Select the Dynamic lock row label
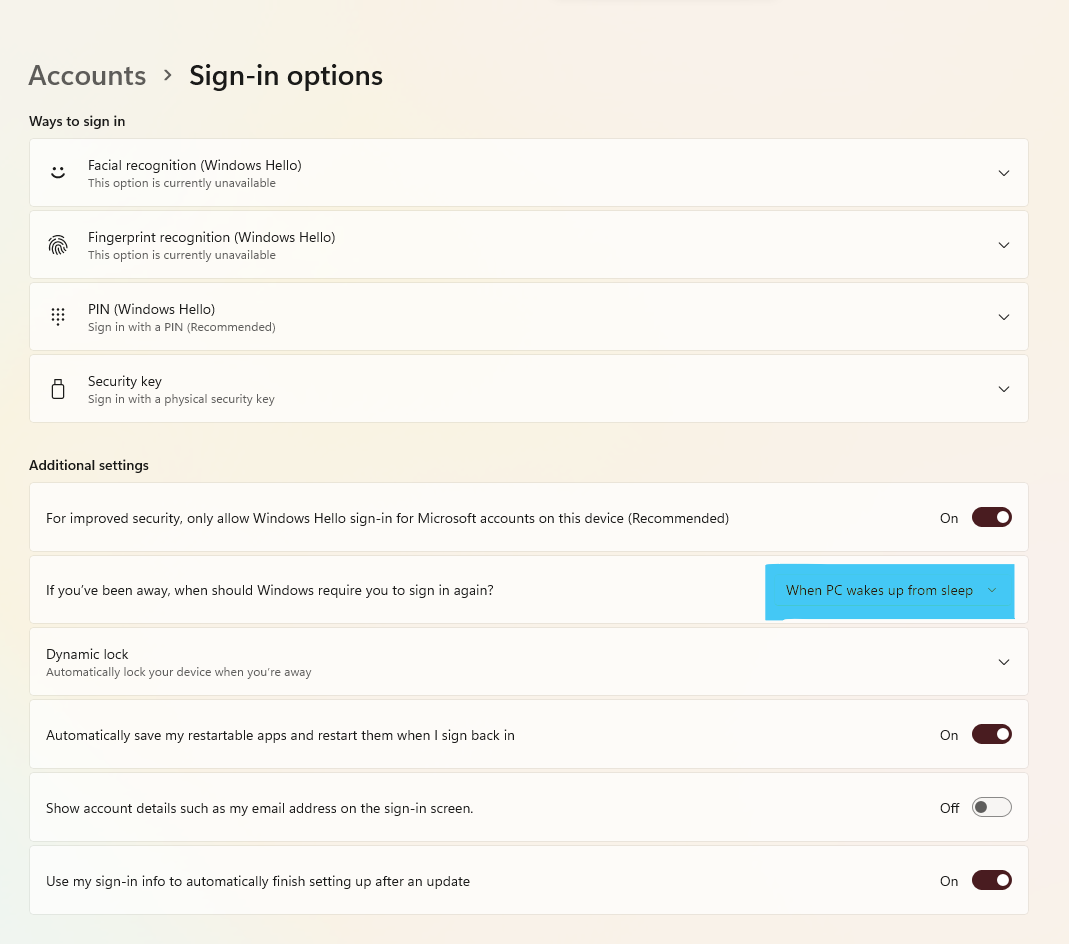 (x=87, y=654)
